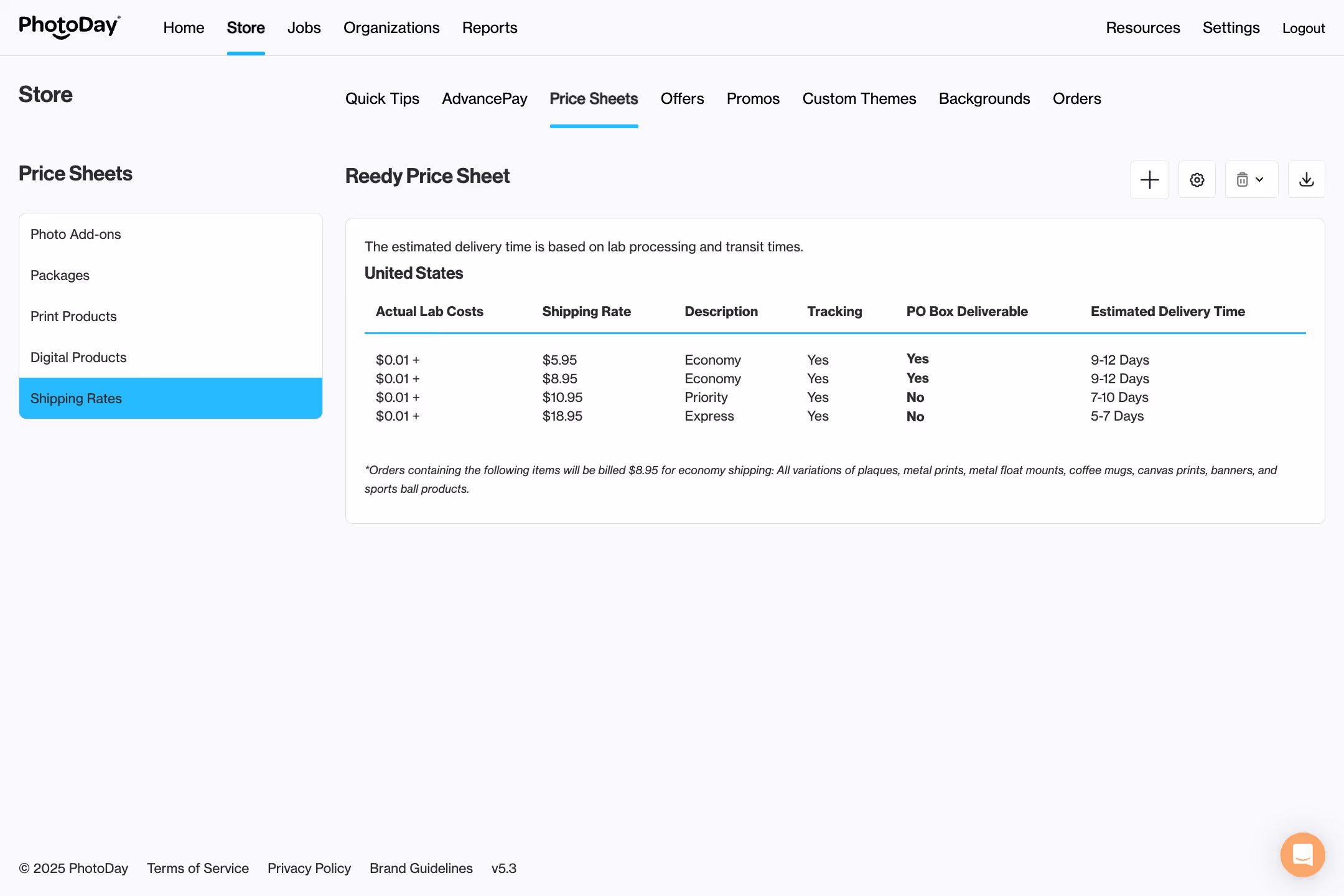Select the Price Sheets tab

click(594, 99)
